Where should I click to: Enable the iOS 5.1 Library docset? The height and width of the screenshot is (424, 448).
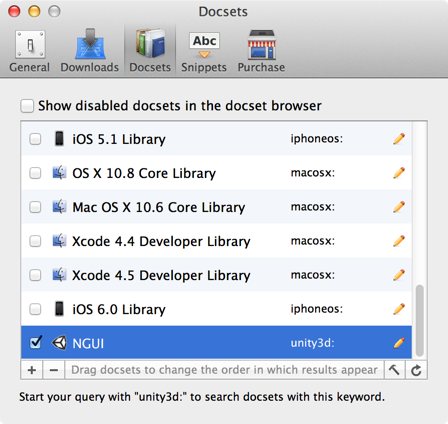pyautogui.click(x=35, y=139)
